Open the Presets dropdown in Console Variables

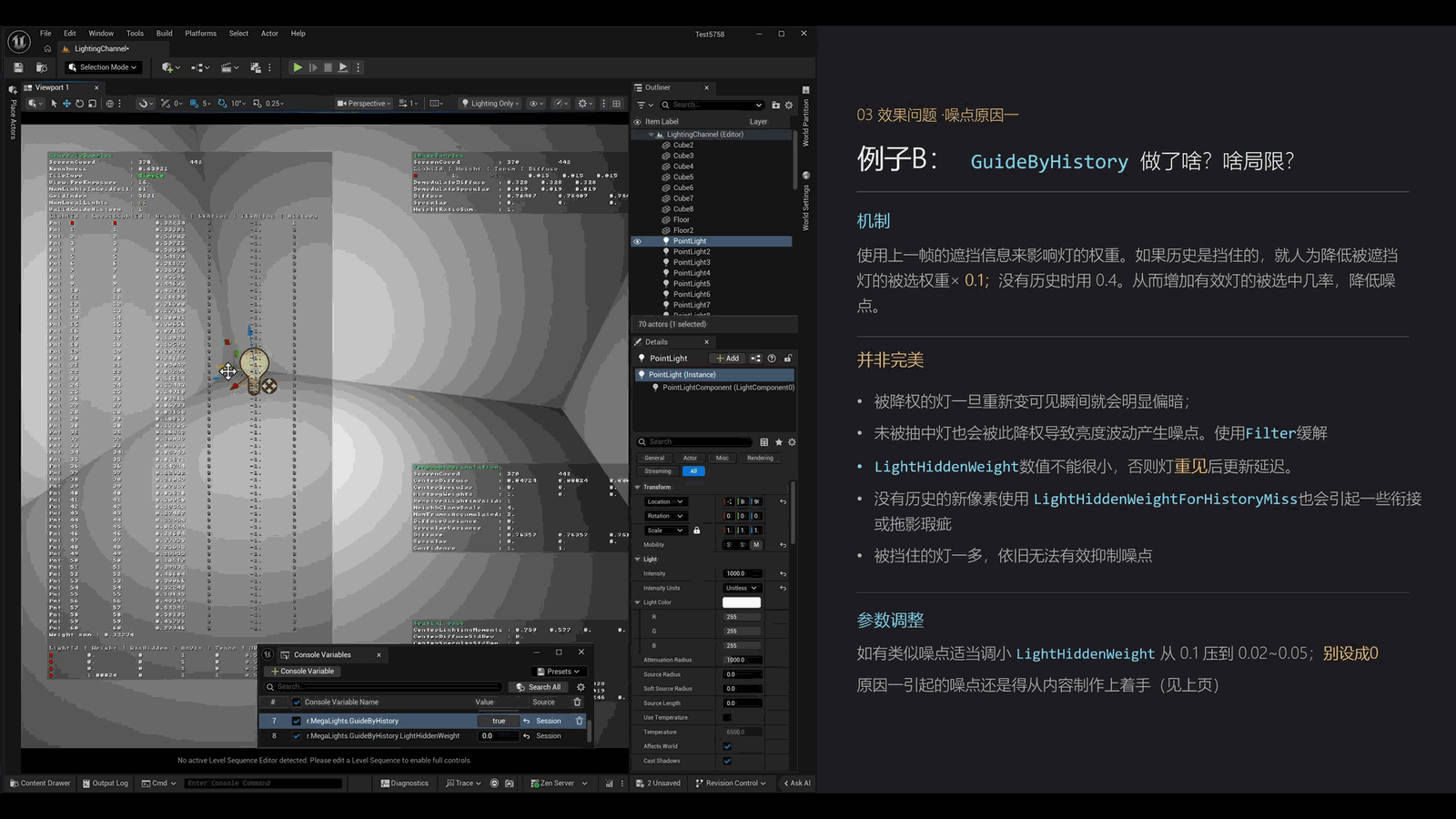(x=559, y=672)
